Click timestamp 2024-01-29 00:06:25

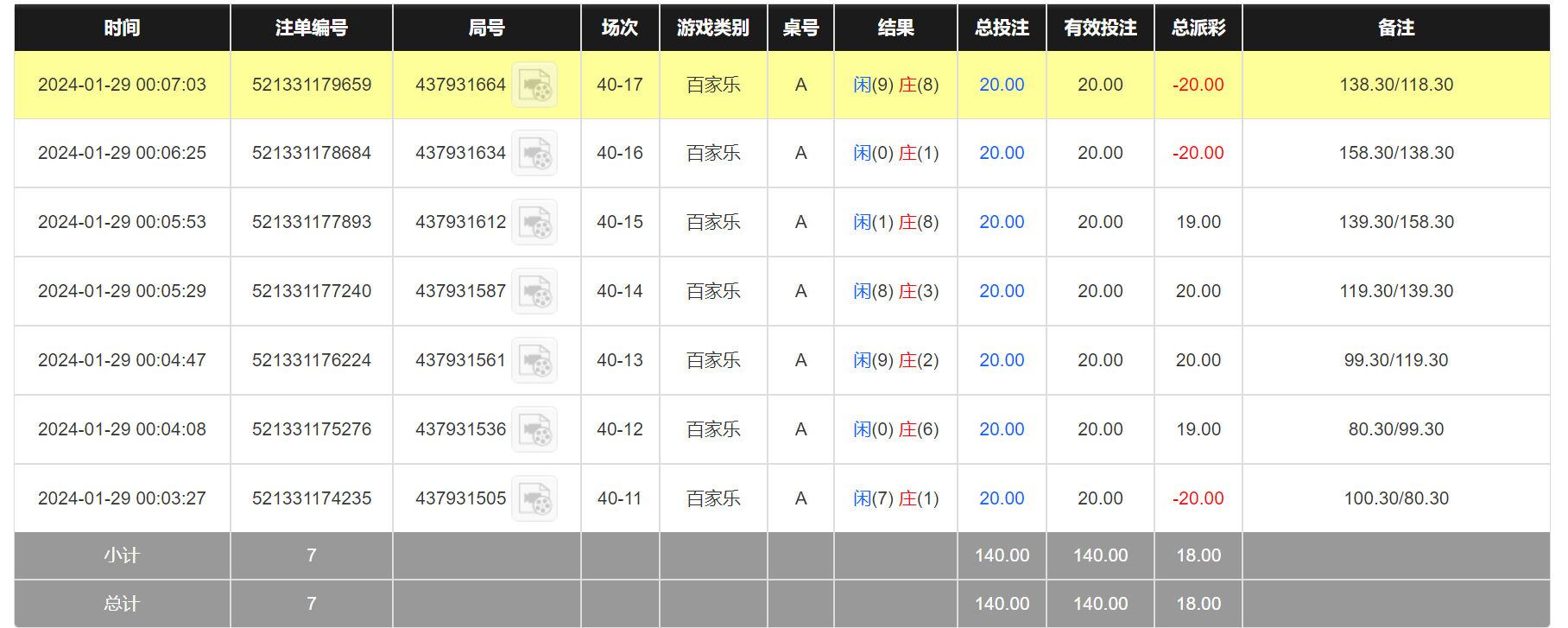(122, 153)
